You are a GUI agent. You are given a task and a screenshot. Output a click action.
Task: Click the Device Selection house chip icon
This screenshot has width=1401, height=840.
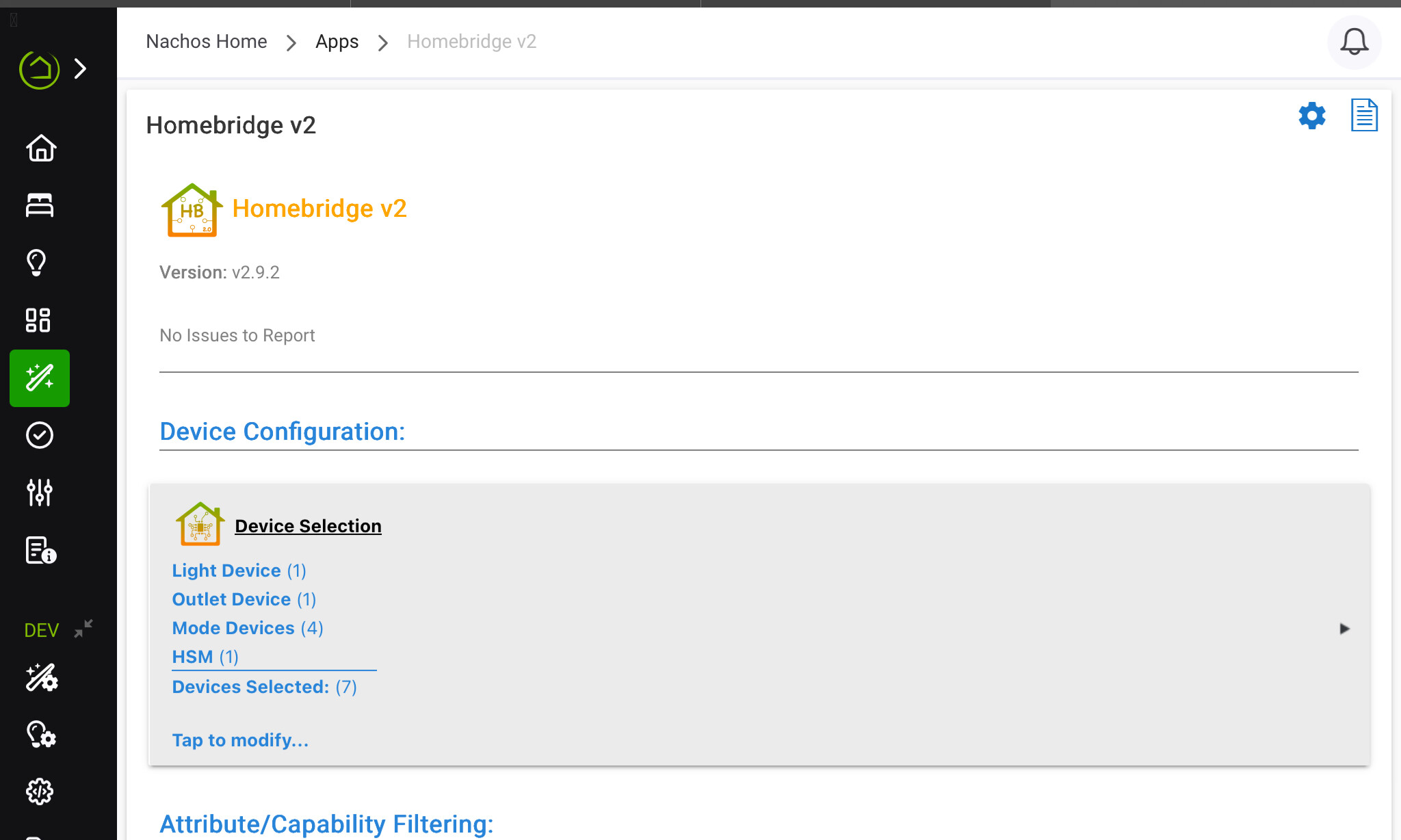(200, 524)
